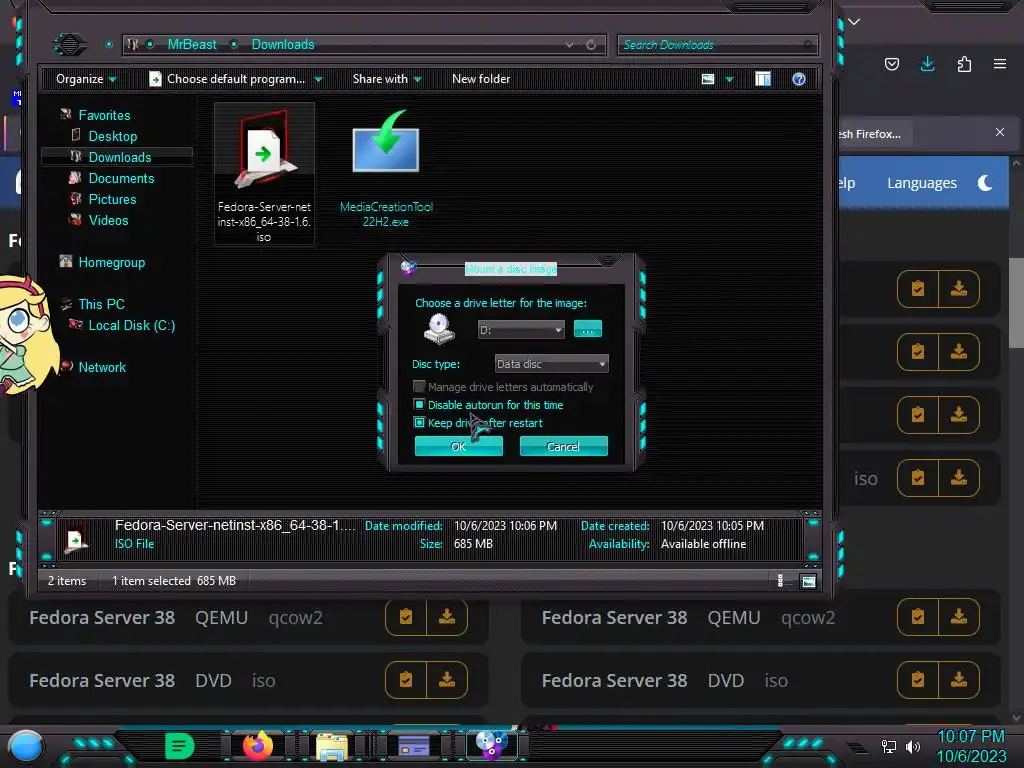Toggle the preview pane icon in Explorer toolbar

click(x=763, y=79)
